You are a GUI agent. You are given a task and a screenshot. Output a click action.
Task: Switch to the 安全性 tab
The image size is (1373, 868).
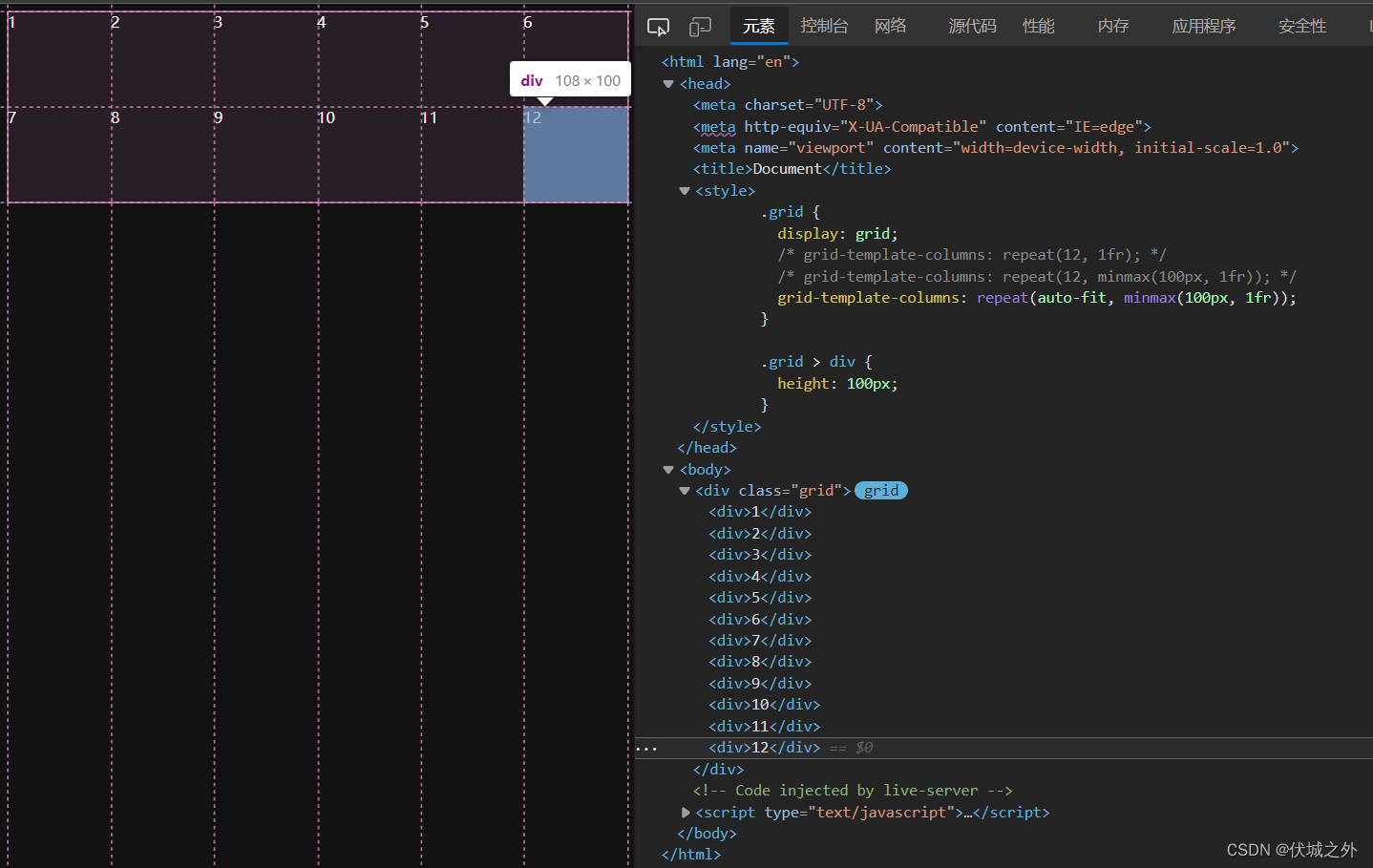(1302, 26)
